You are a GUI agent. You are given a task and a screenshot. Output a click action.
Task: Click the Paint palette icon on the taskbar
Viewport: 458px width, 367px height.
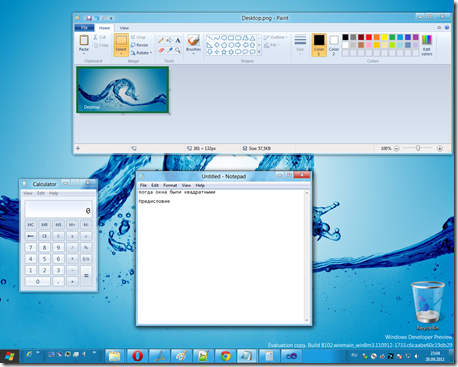click(x=181, y=356)
